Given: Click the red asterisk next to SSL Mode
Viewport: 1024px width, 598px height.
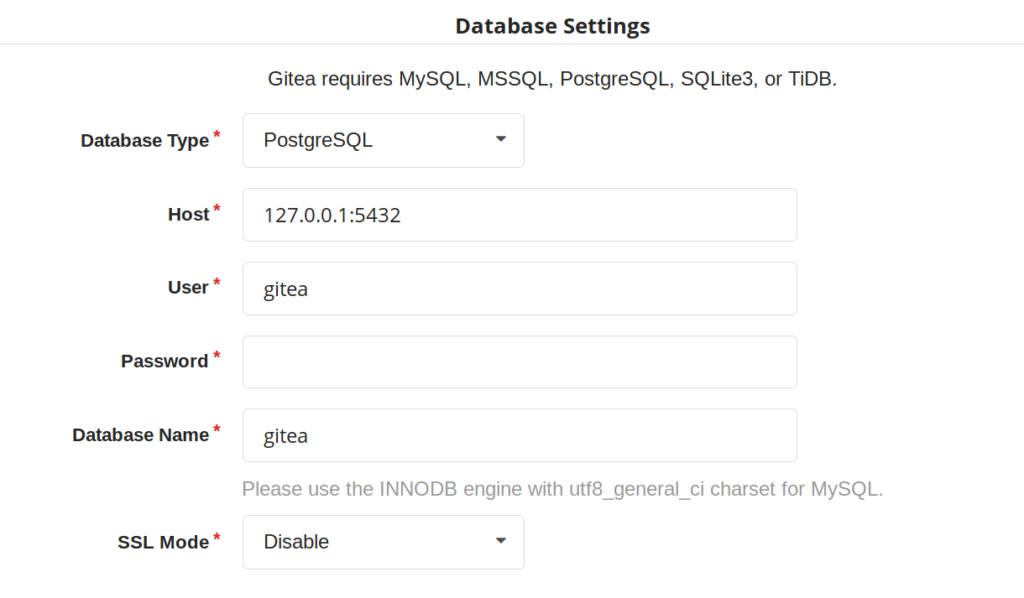Looking at the screenshot, I should point(217,536).
